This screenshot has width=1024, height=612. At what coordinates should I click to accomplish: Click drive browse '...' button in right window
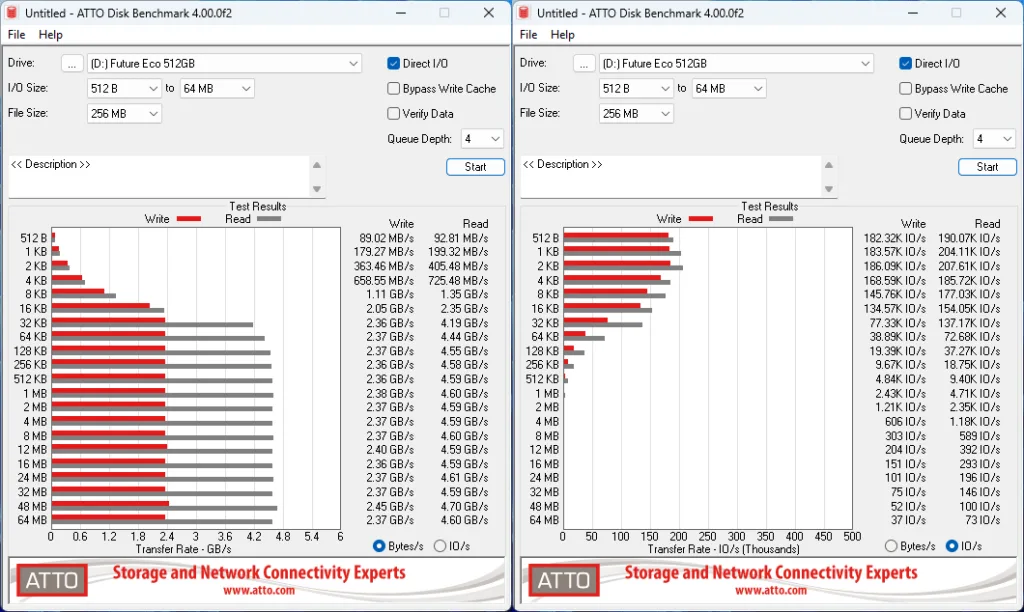584,63
